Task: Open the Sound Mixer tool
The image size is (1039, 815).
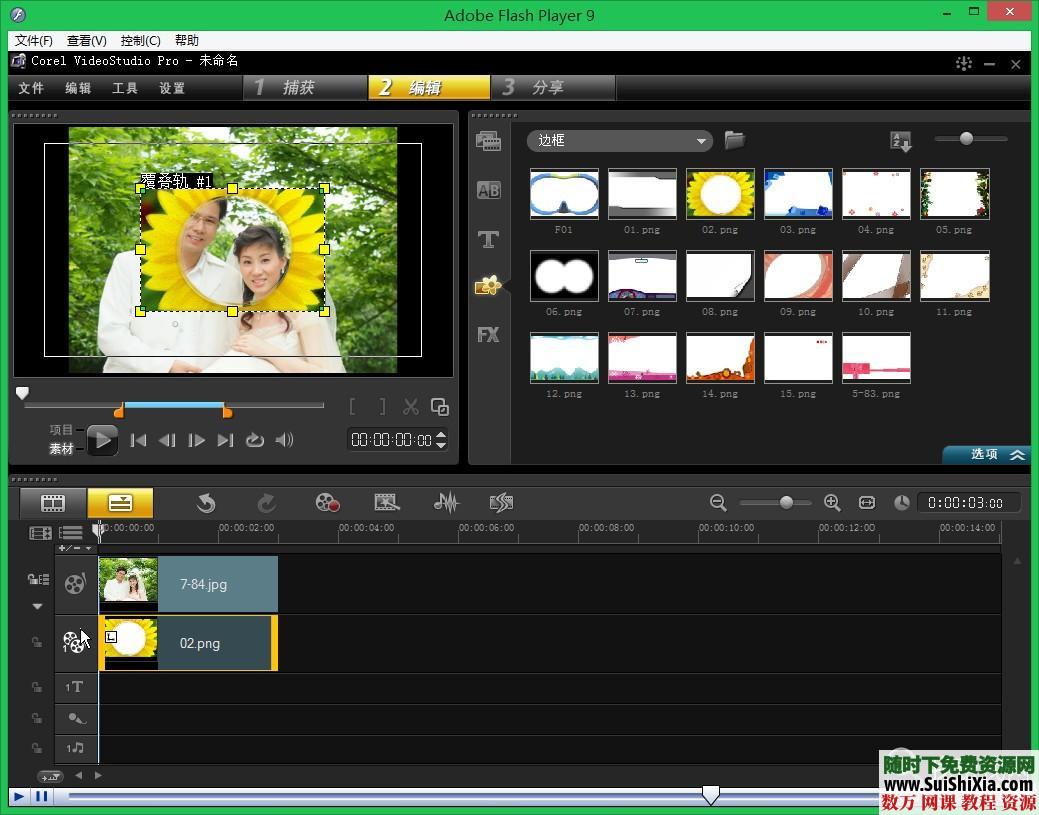Action: [446, 503]
